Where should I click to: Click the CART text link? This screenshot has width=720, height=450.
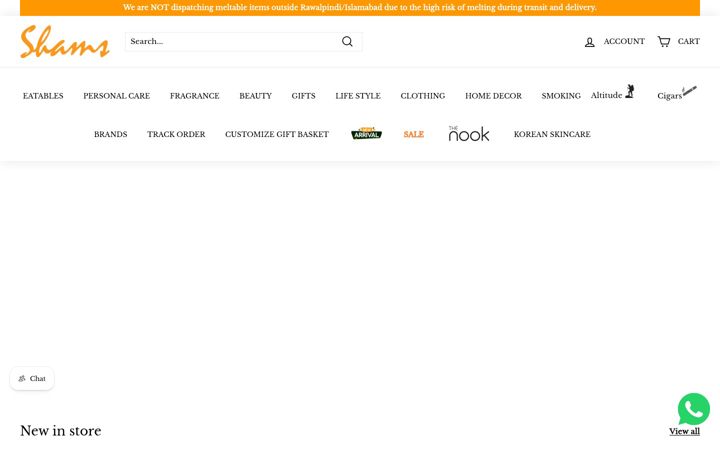point(689,41)
